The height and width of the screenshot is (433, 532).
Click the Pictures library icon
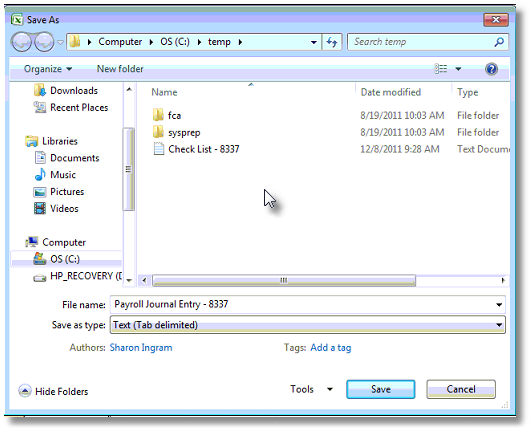coord(40,192)
